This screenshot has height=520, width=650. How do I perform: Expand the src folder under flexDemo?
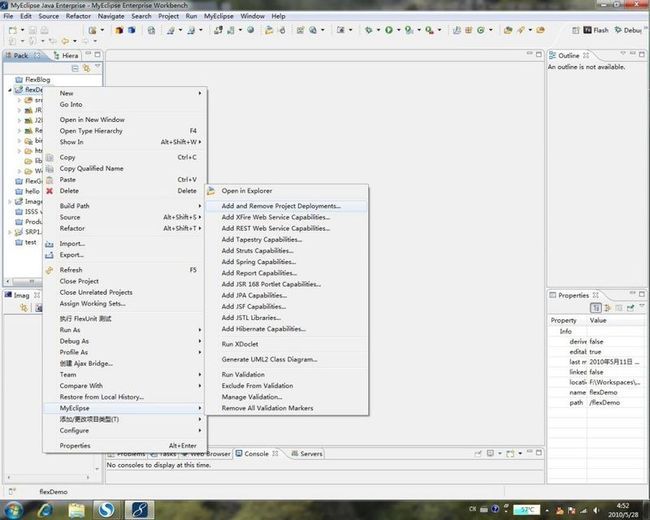click(x=19, y=100)
